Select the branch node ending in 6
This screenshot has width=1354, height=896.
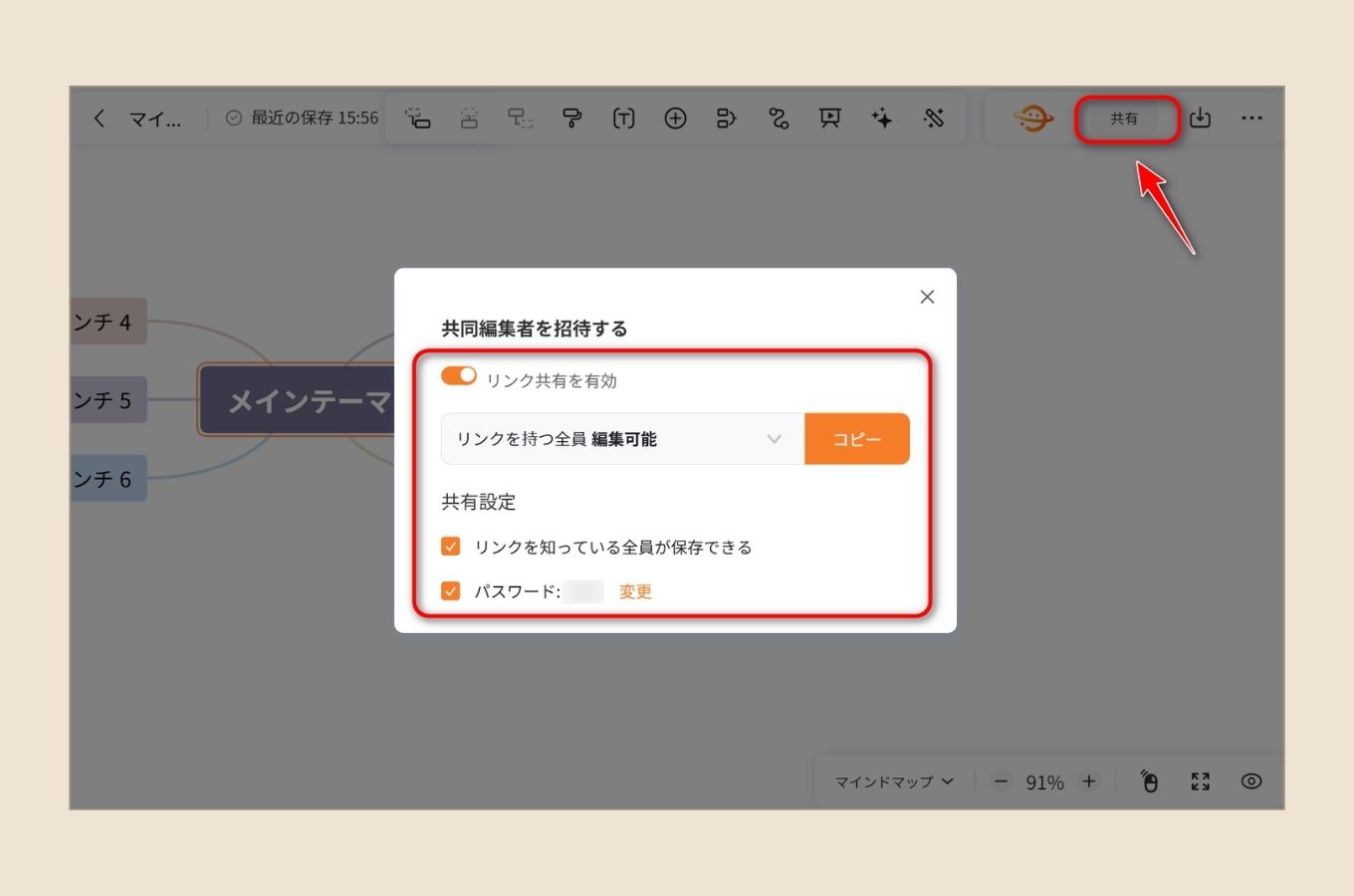109,479
